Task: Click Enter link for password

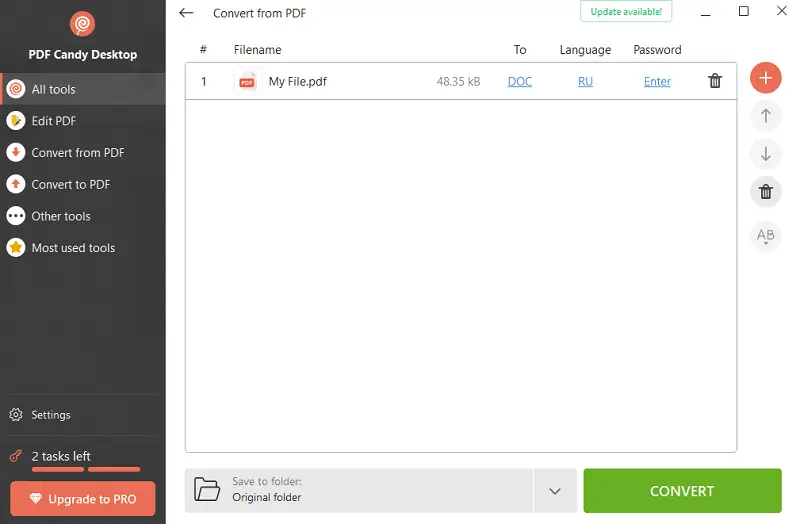Action: [x=657, y=82]
